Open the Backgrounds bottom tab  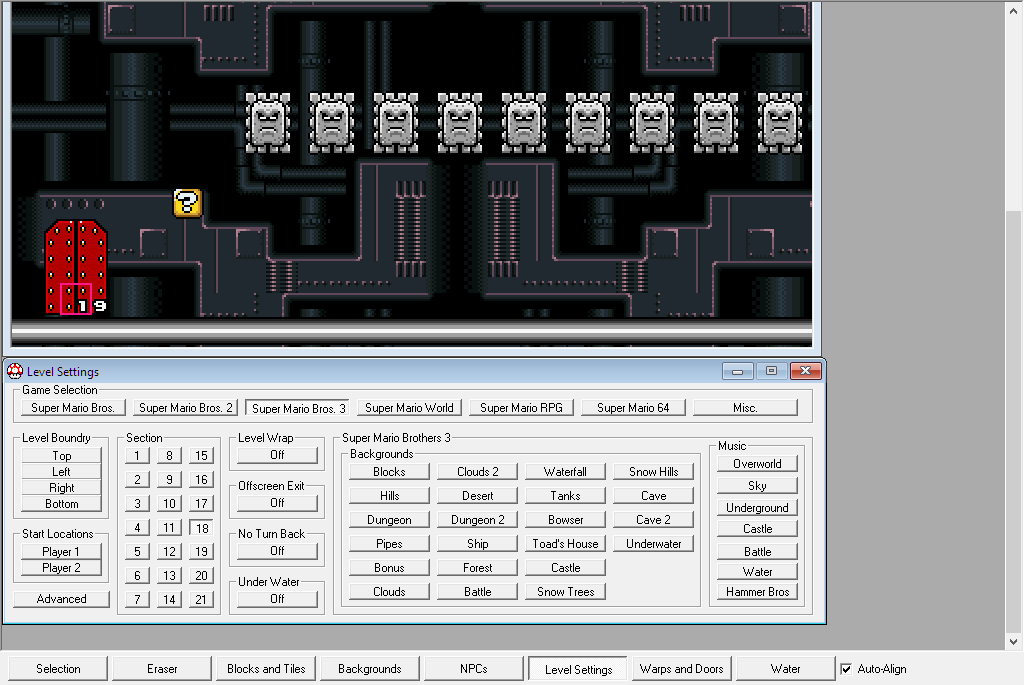pyautogui.click(x=370, y=669)
